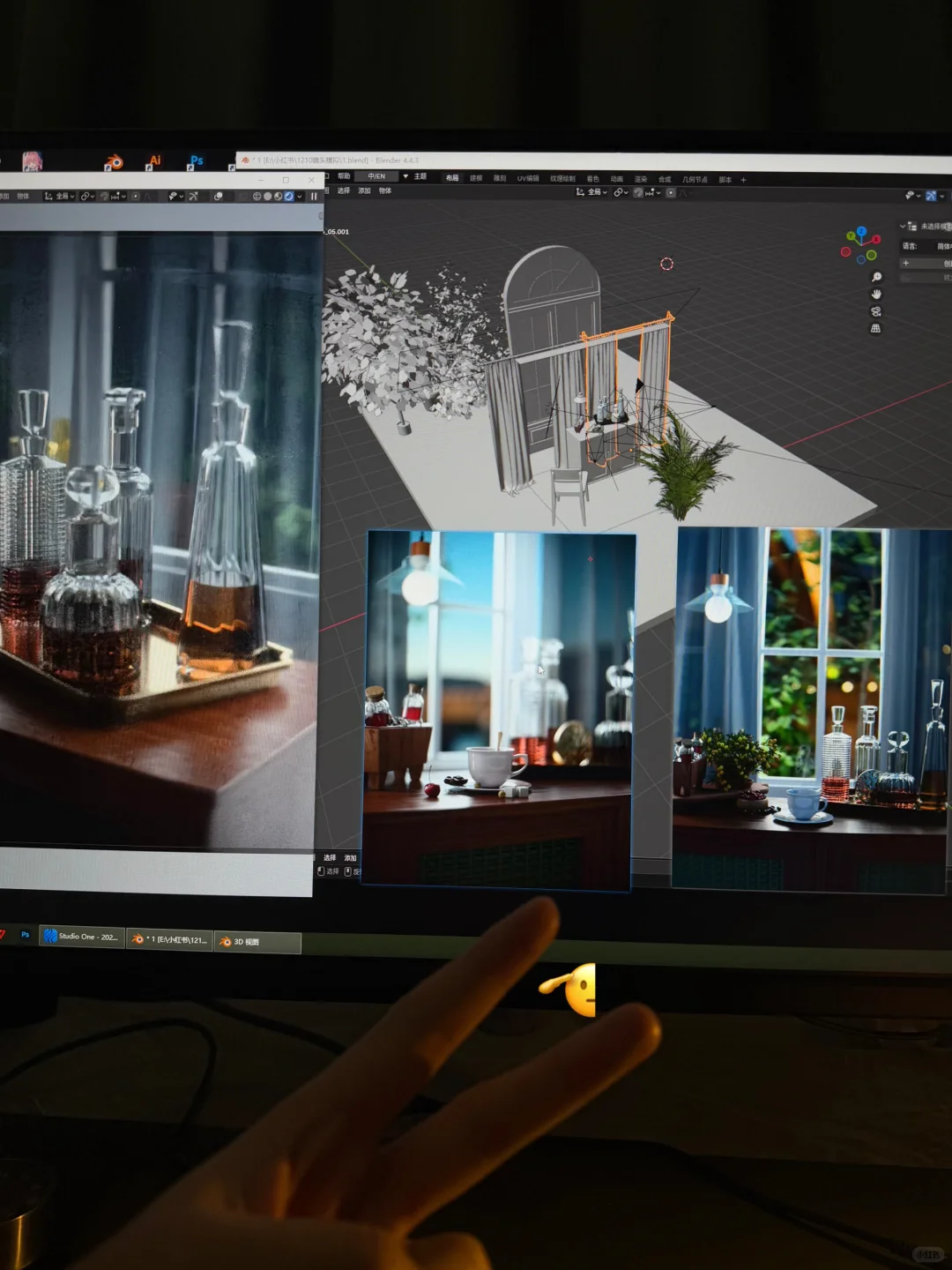952x1270 pixels.
Task: Open 3D 视图 taskbar button
Action: coord(257,942)
